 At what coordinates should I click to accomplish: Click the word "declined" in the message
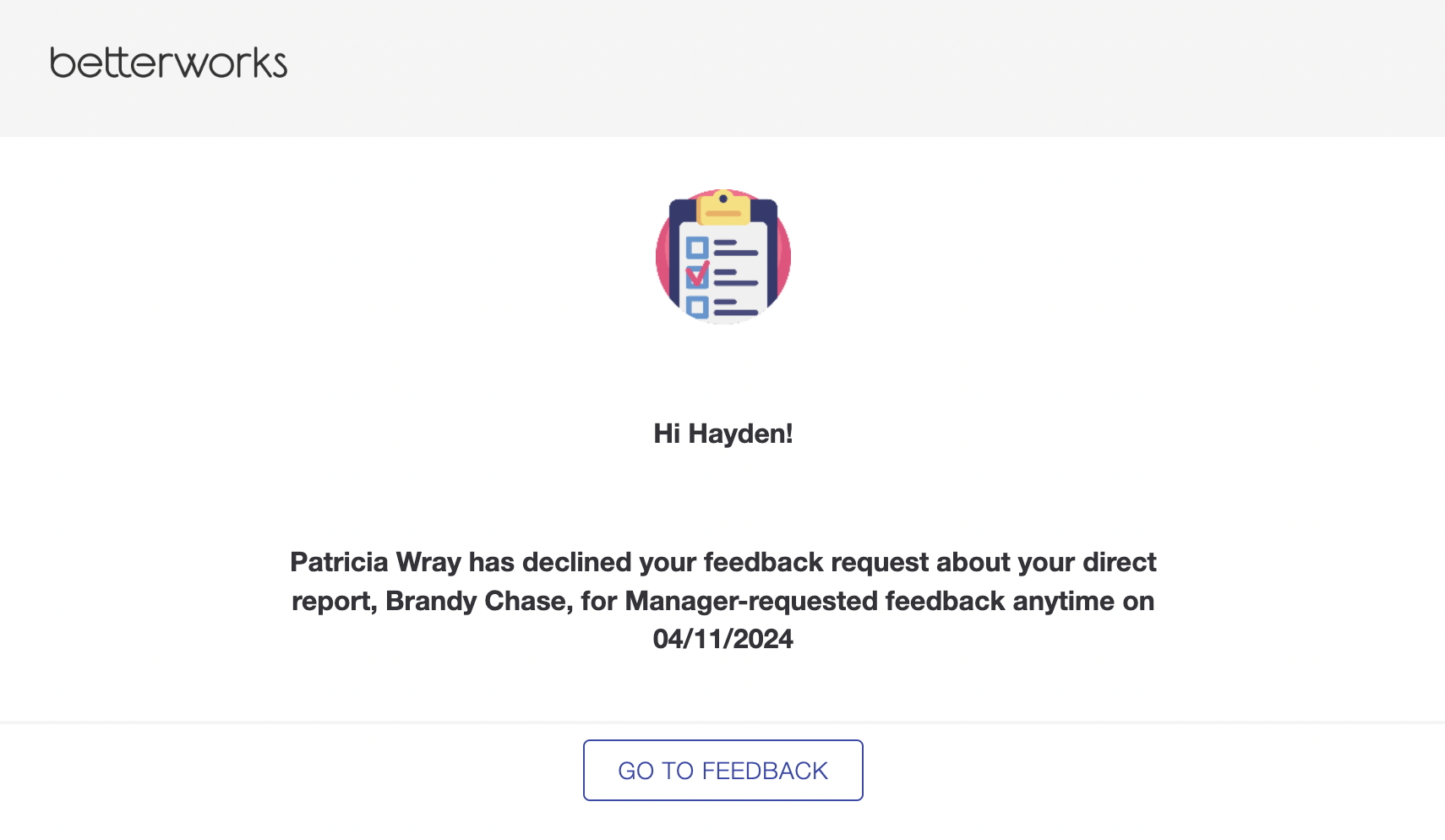(x=577, y=562)
